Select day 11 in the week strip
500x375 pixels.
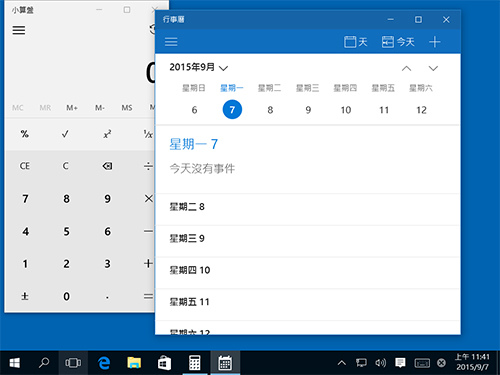384,110
